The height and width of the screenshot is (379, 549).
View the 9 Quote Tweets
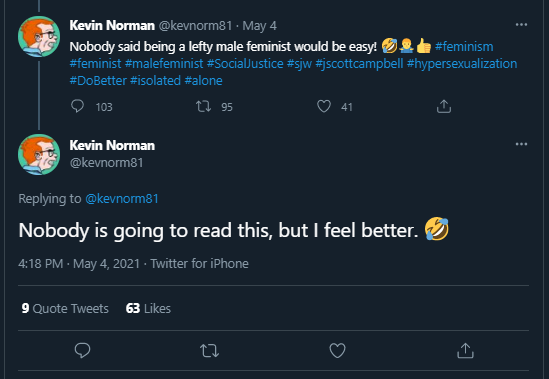(65, 308)
